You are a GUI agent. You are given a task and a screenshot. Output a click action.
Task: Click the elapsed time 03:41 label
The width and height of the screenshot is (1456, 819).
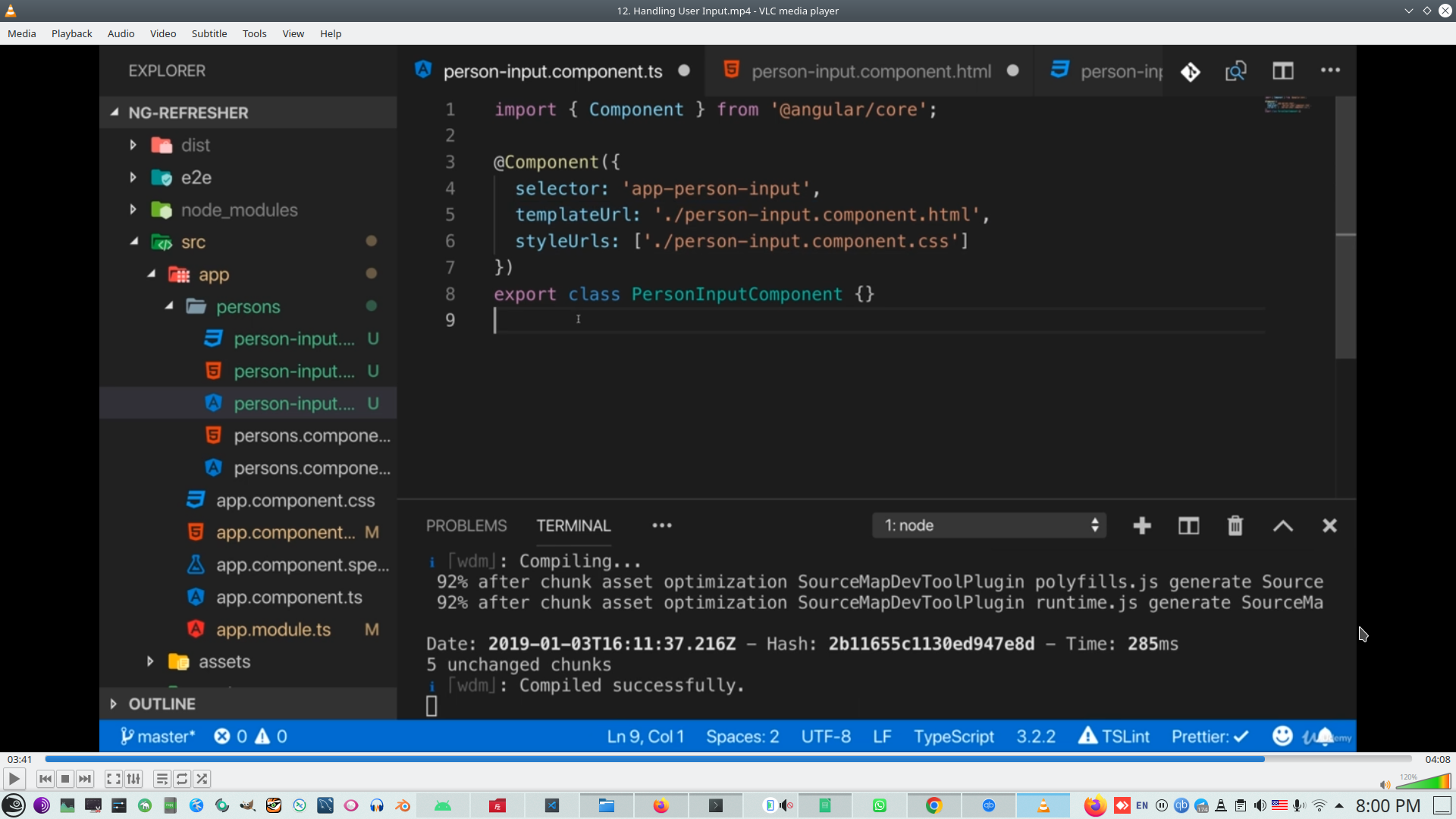[20, 759]
